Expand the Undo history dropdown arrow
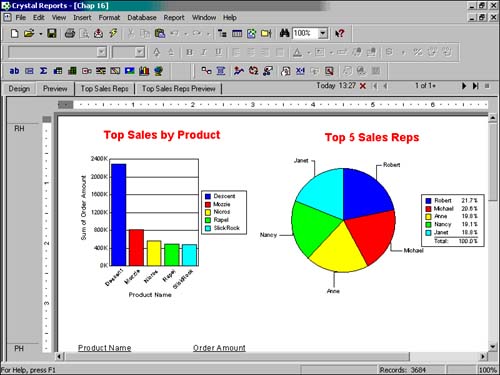This screenshot has width=500, height=375. coord(186,34)
